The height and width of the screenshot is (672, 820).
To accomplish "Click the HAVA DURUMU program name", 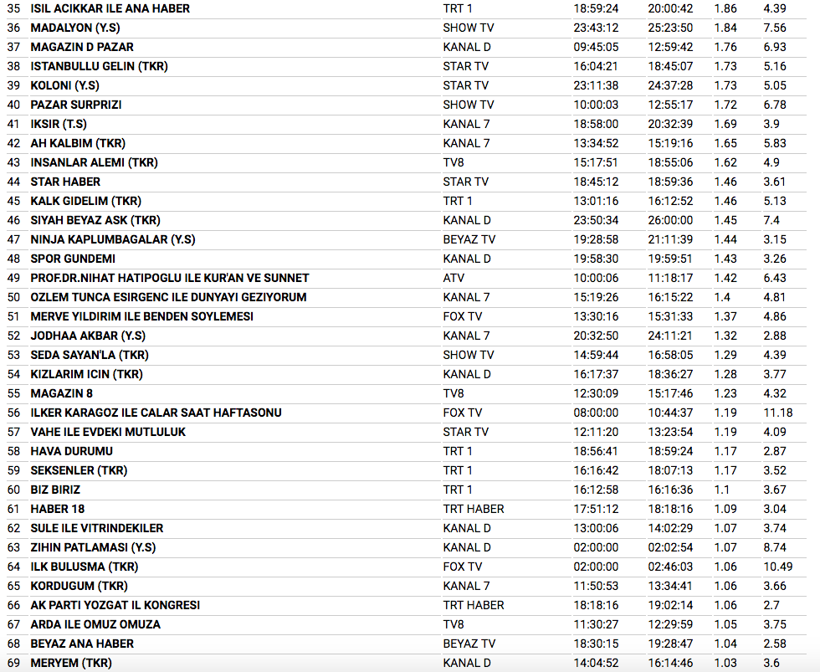I will 71,451.
